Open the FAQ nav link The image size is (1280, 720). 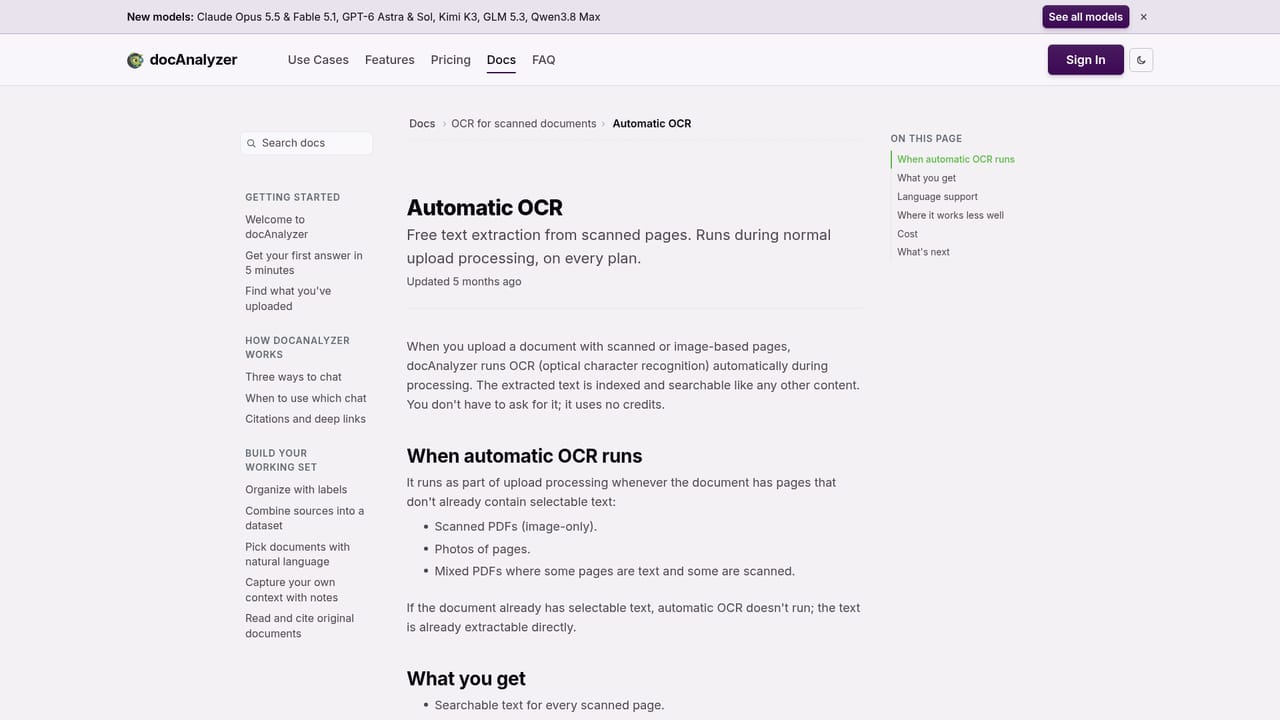tap(543, 60)
